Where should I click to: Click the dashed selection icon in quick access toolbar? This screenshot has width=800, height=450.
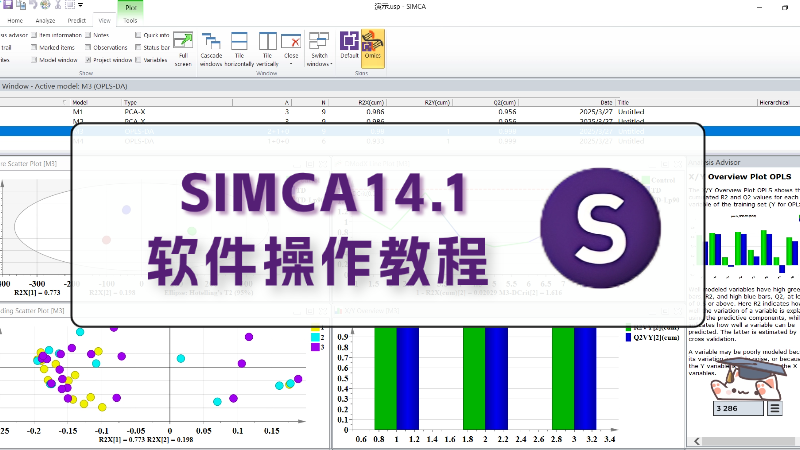click(69, 5)
